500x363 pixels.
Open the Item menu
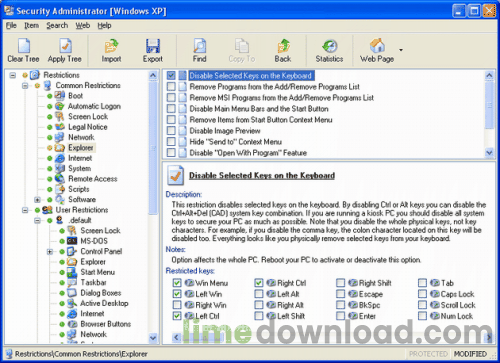[31, 25]
